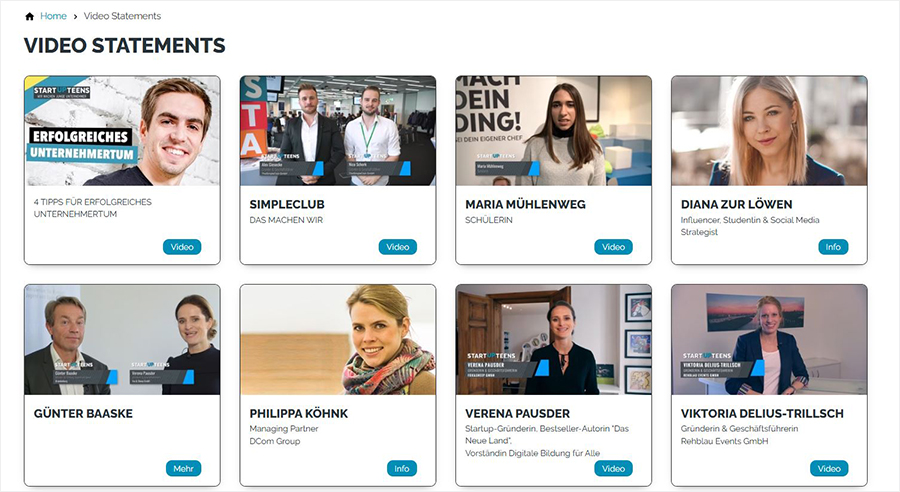The width and height of the screenshot is (900, 492).
Task: Open the Günter Baaske thumbnail
Action: (122, 340)
